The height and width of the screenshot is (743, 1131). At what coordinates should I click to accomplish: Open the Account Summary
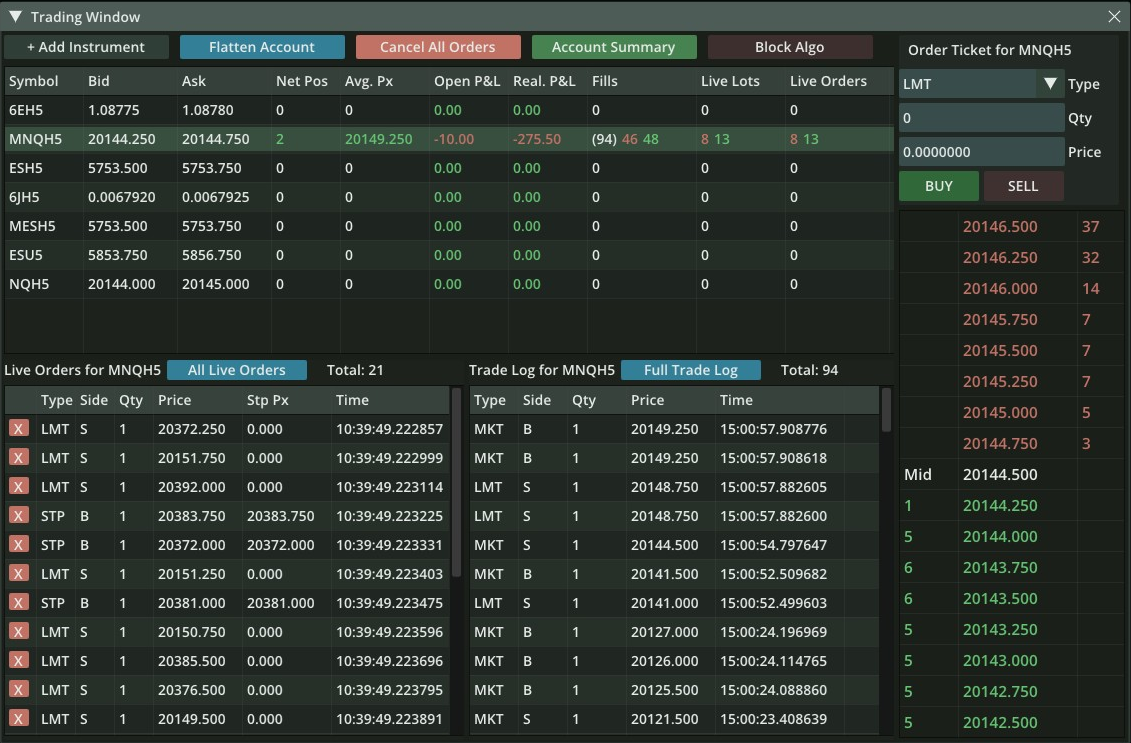614,46
